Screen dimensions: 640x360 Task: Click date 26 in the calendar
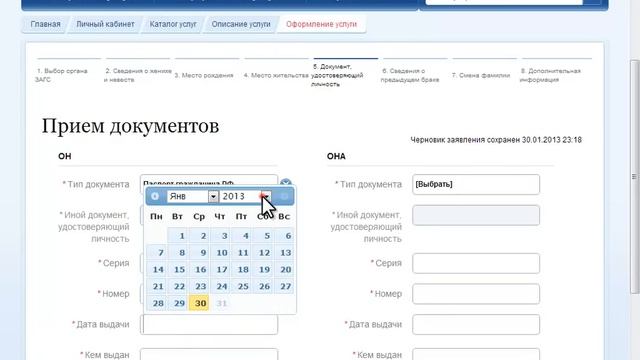262,287
